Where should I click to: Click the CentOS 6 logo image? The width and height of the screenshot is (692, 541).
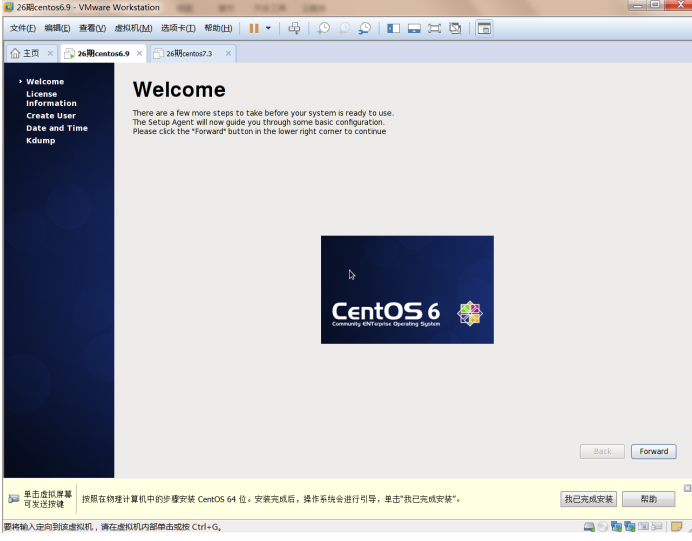pos(407,290)
